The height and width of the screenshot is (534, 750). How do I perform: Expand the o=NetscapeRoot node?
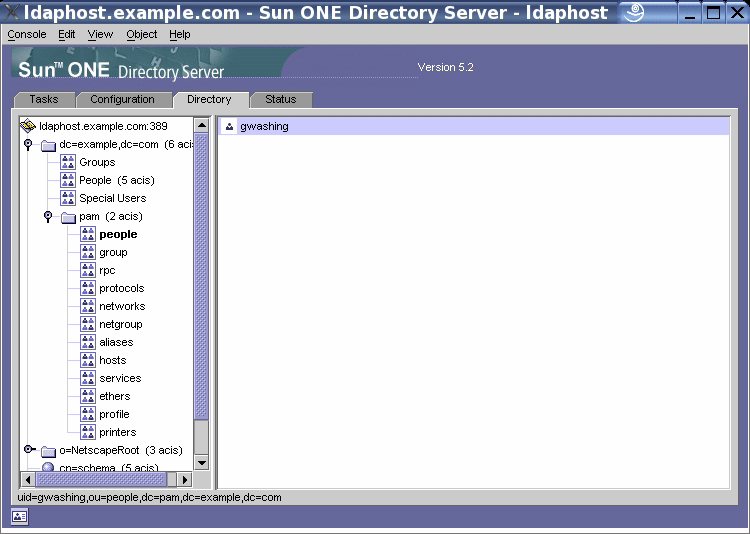tap(29, 449)
